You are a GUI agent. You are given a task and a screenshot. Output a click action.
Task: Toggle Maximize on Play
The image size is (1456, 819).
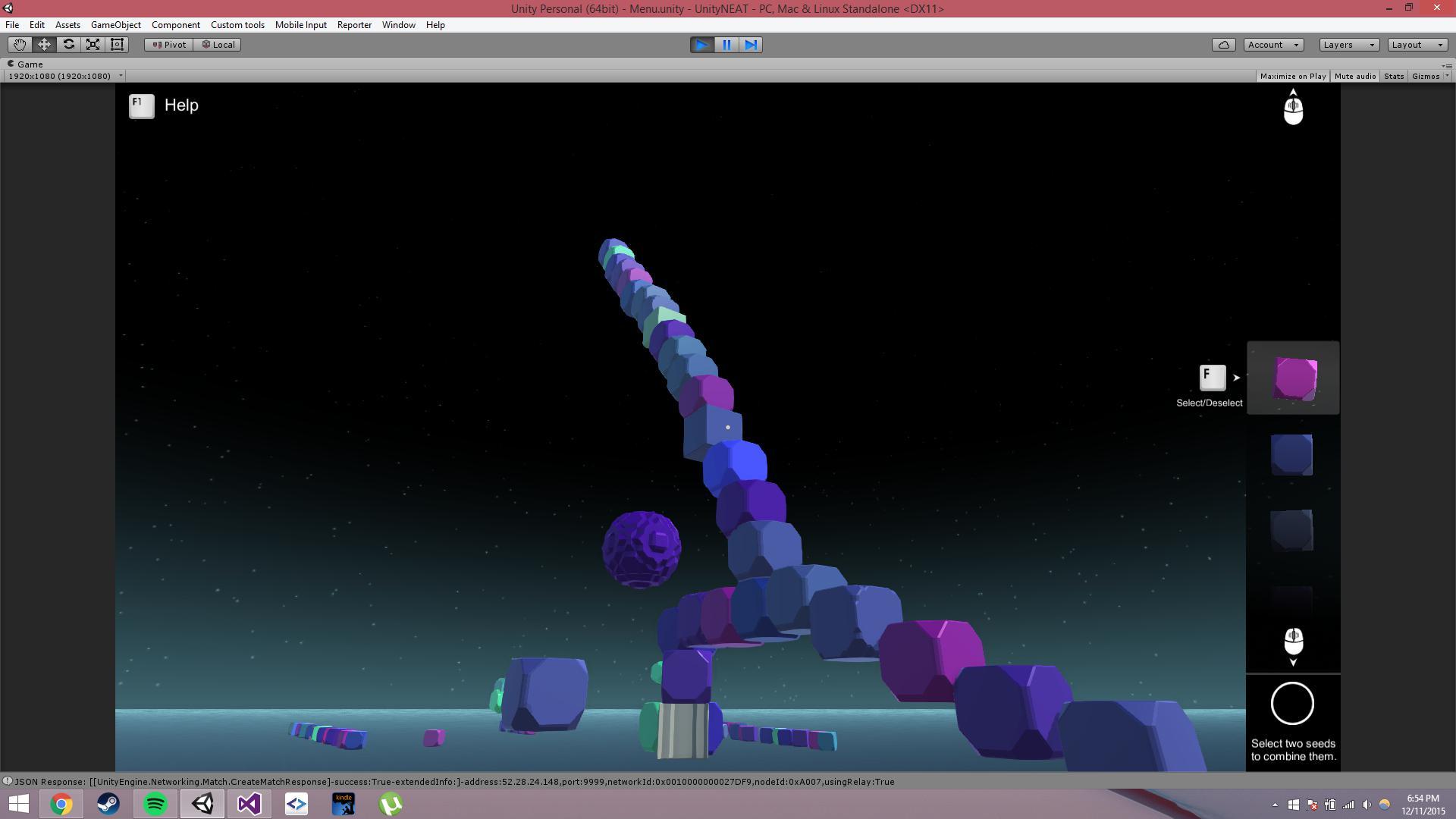pos(1292,76)
